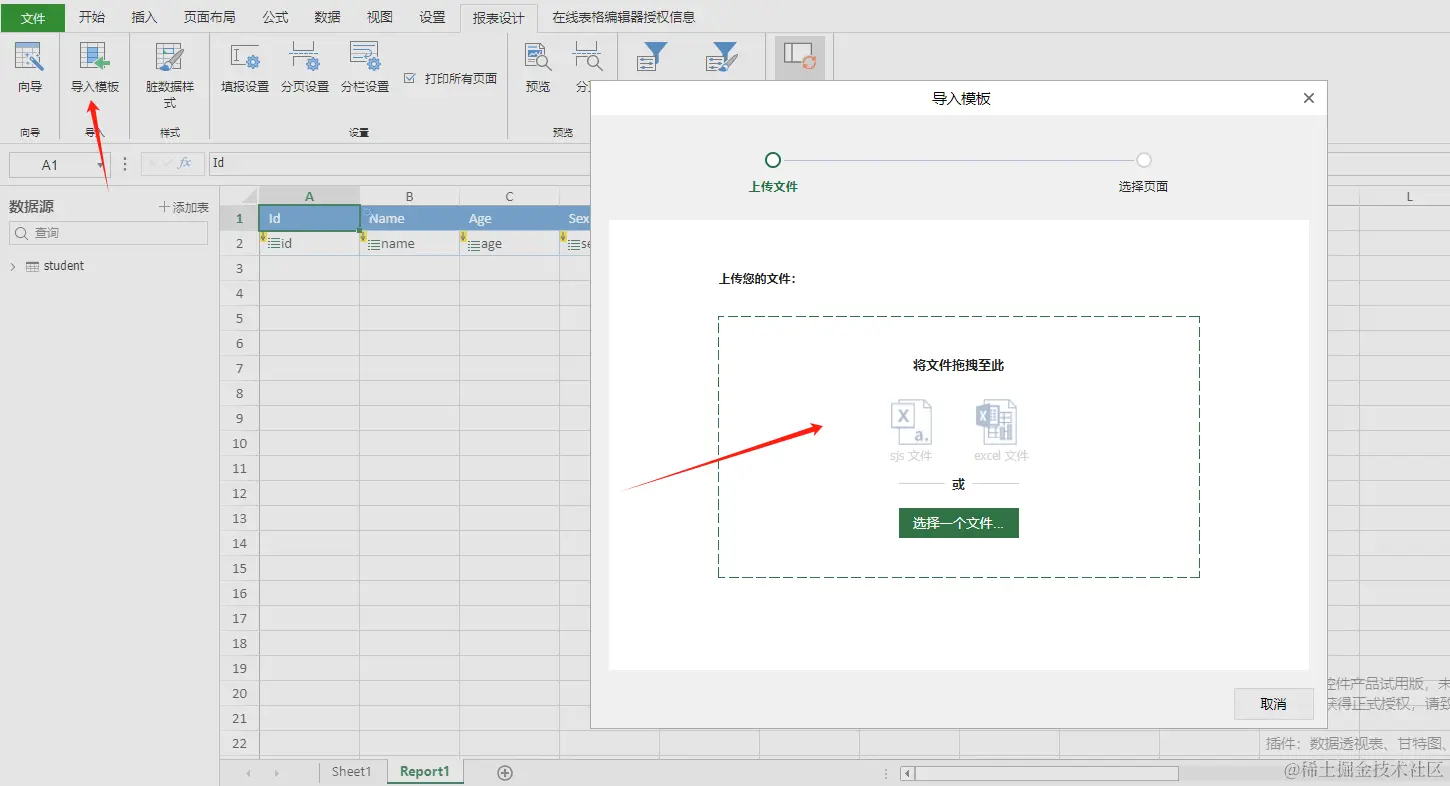Click the student table icon
Viewport: 1450px width, 786px height.
(32, 267)
